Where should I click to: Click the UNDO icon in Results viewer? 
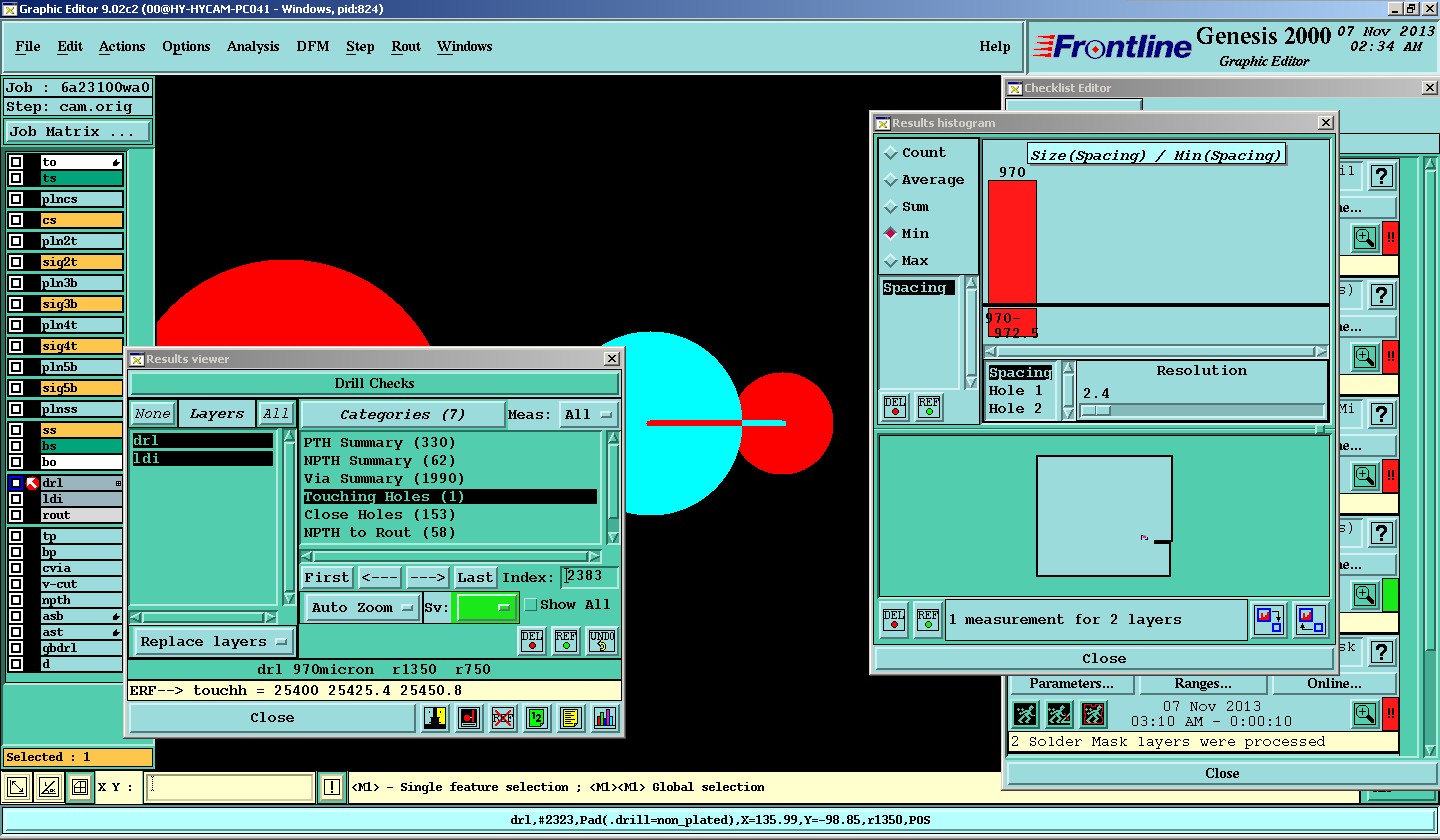(601, 641)
